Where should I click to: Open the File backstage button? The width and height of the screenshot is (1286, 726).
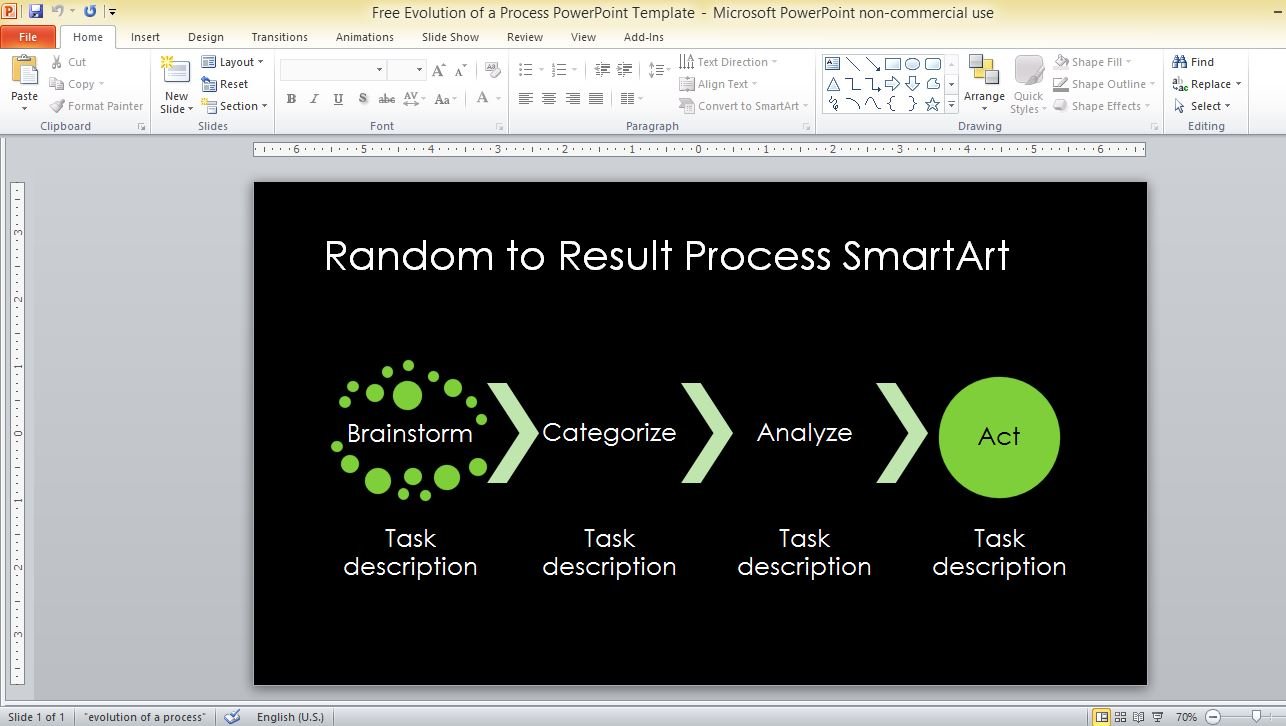click(x=28, y=37)
